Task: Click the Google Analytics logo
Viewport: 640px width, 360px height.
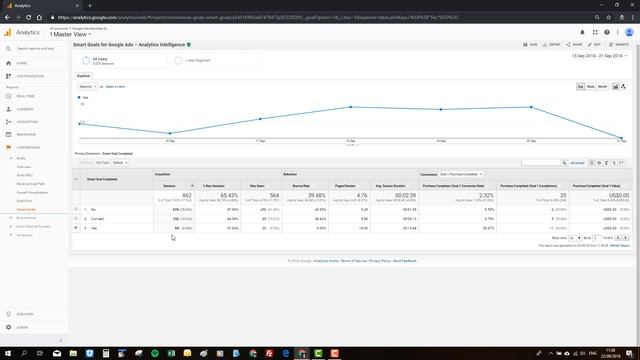Action: coord(8,33)
